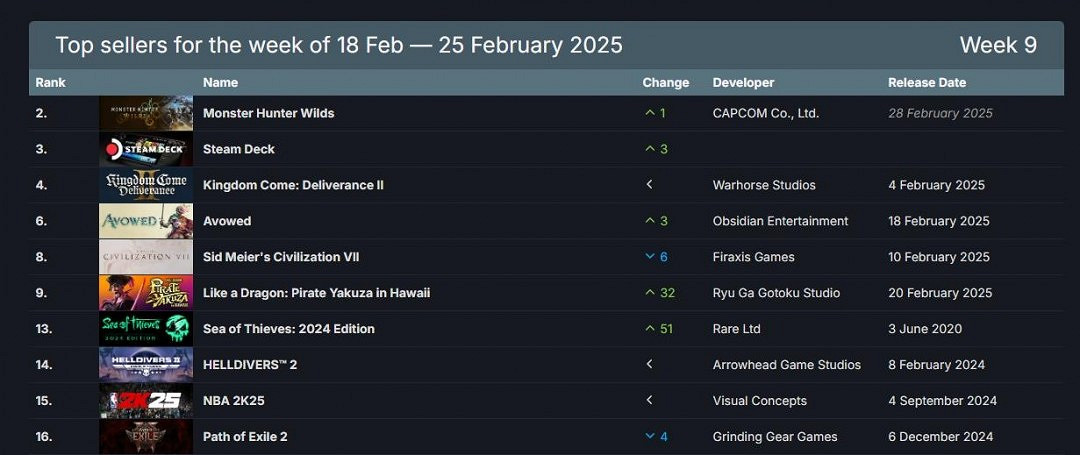Open the Sid Meier's Civilization VII link

pos(281,257)
